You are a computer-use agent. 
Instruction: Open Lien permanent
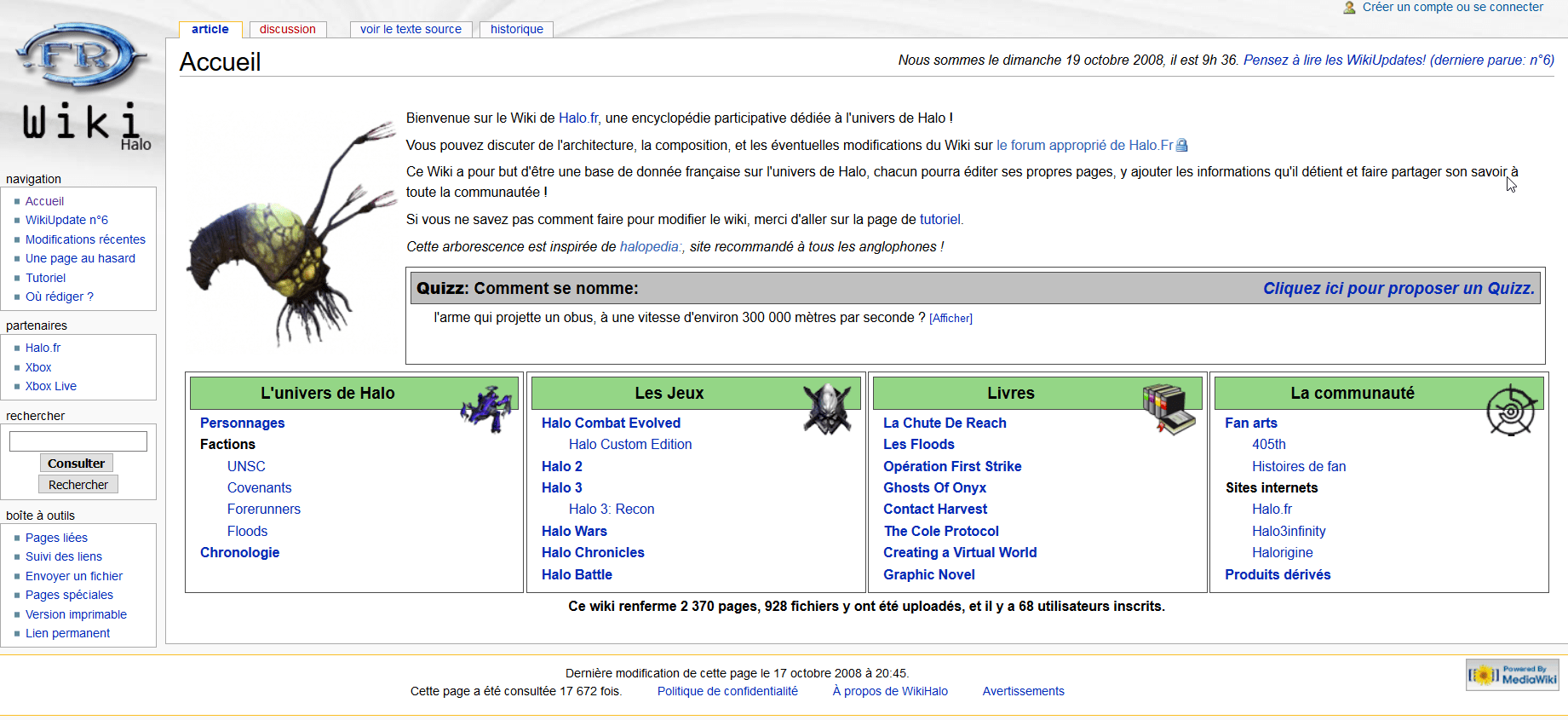click(67, 633)
